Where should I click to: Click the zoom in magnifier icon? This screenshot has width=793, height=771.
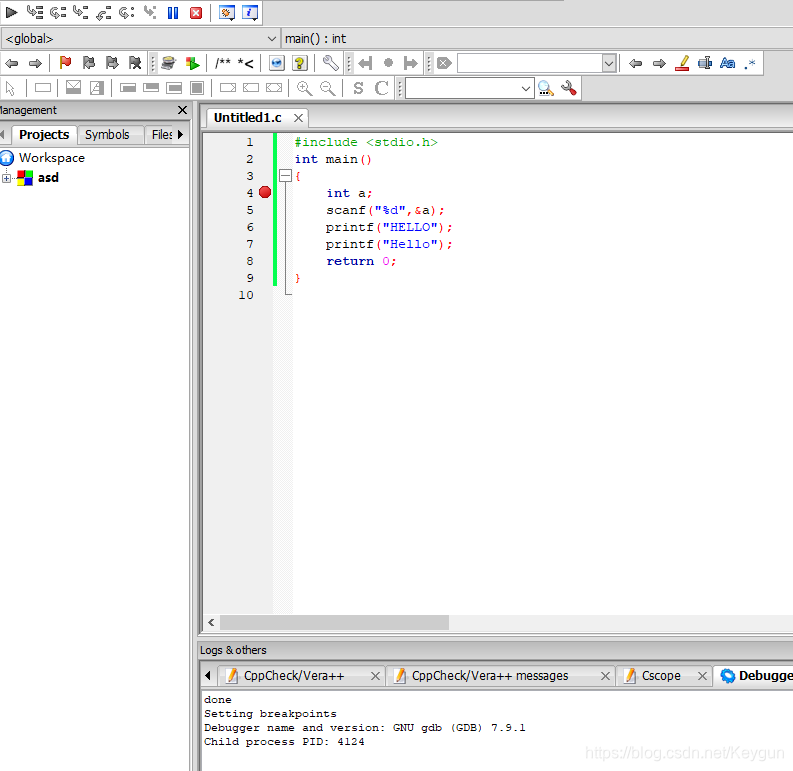pyautogui.click(x=304, y=88)
